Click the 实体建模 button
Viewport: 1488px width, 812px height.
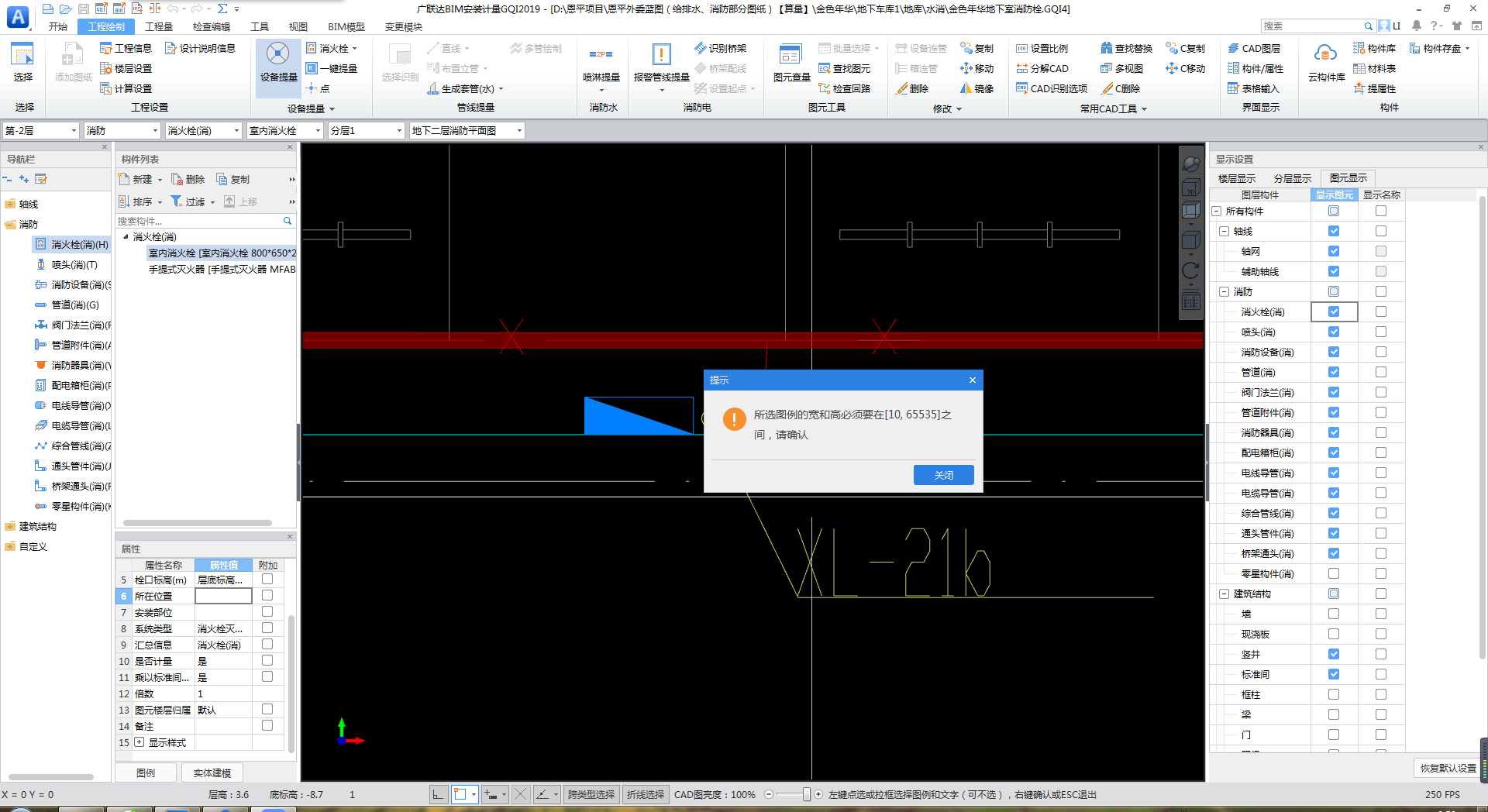pyautogui.click(x=212, y=772)
